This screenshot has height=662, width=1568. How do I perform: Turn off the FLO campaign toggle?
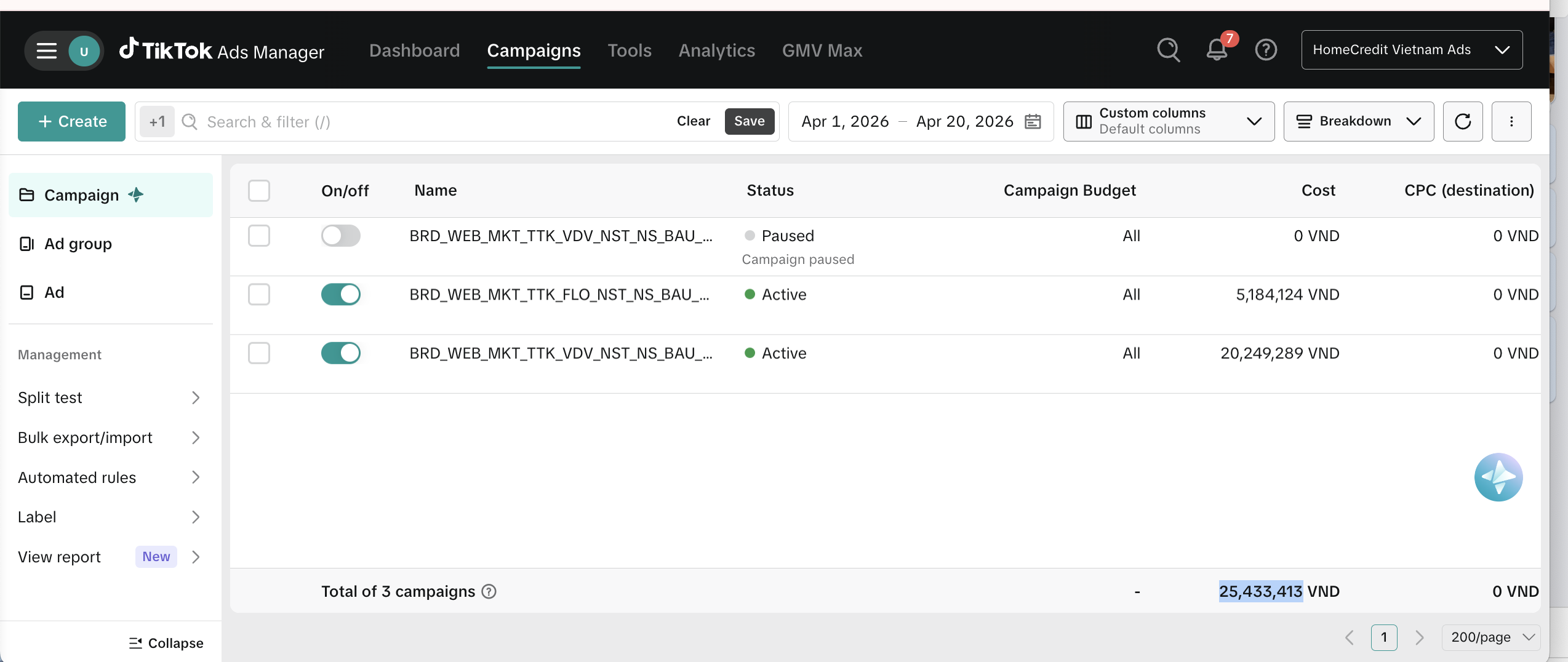click(x=341, y=294)
